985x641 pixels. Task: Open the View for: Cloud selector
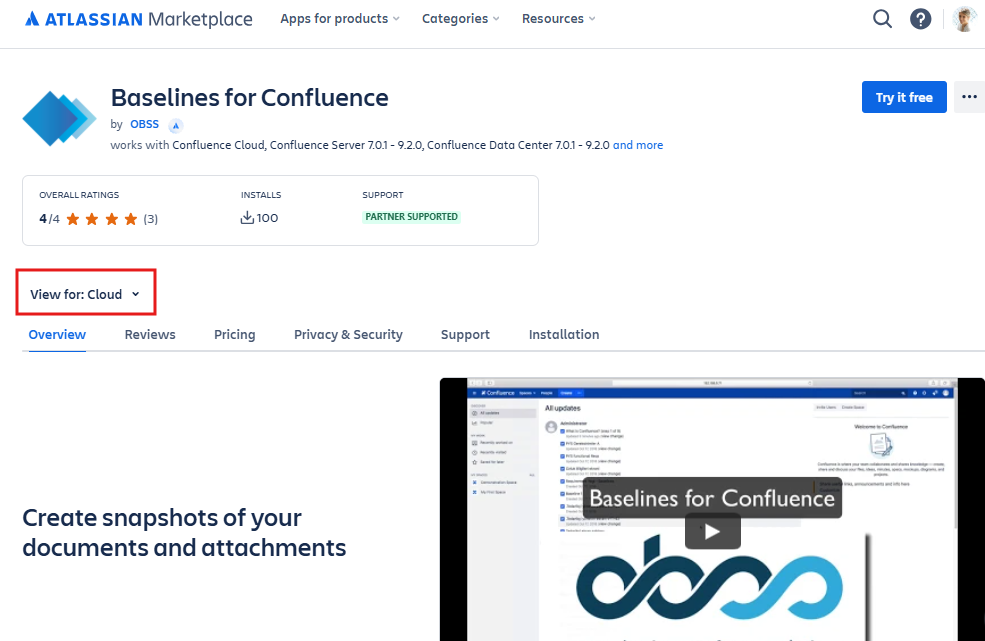click(x=85, y=294)
